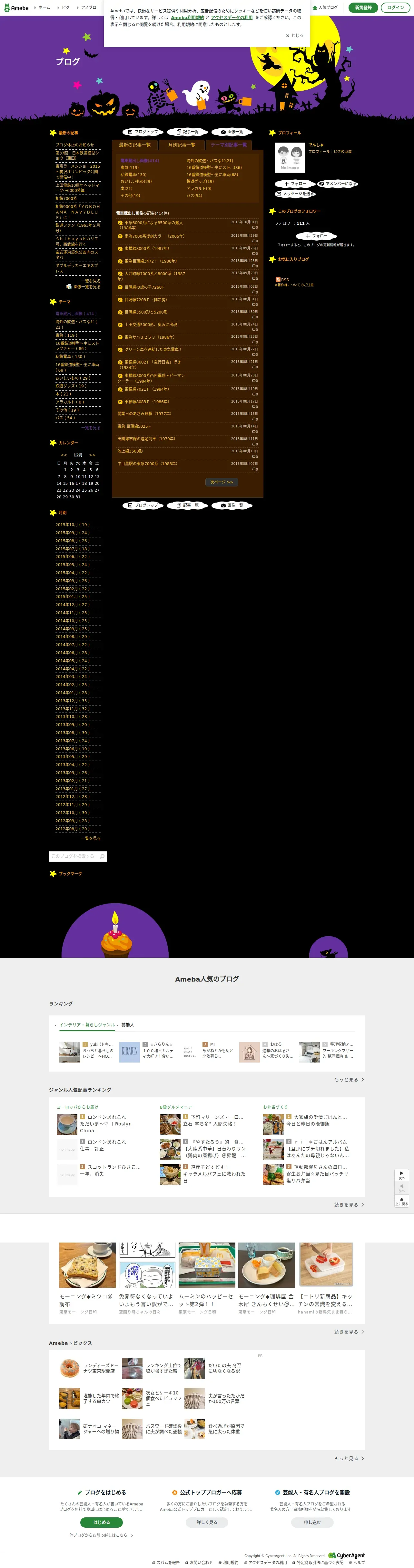Open the スパムを報告 footer link

point(166,1563)
